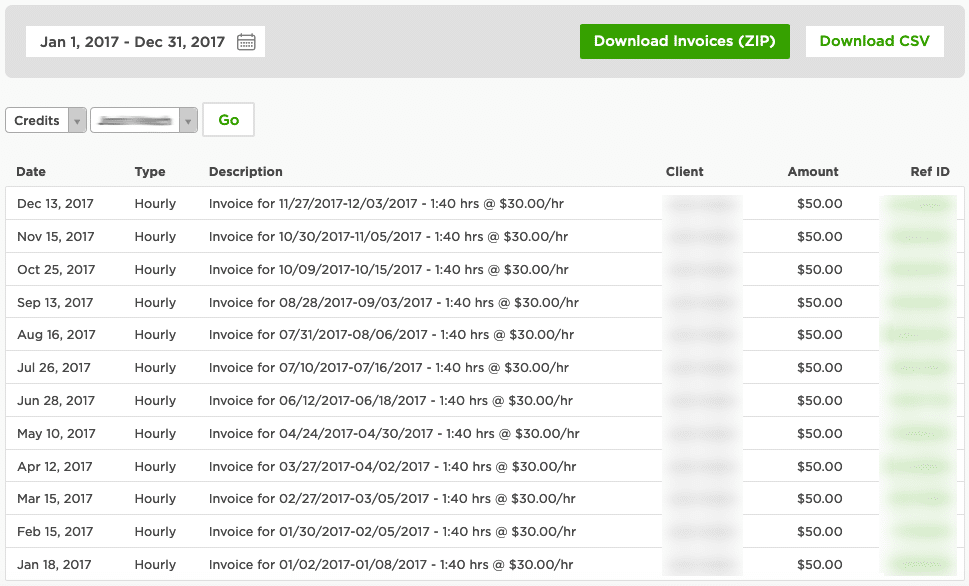The image size is (969, 586).
Task: Click the $50.00 amount in Dec 13 row
Action: coord(819,204)
